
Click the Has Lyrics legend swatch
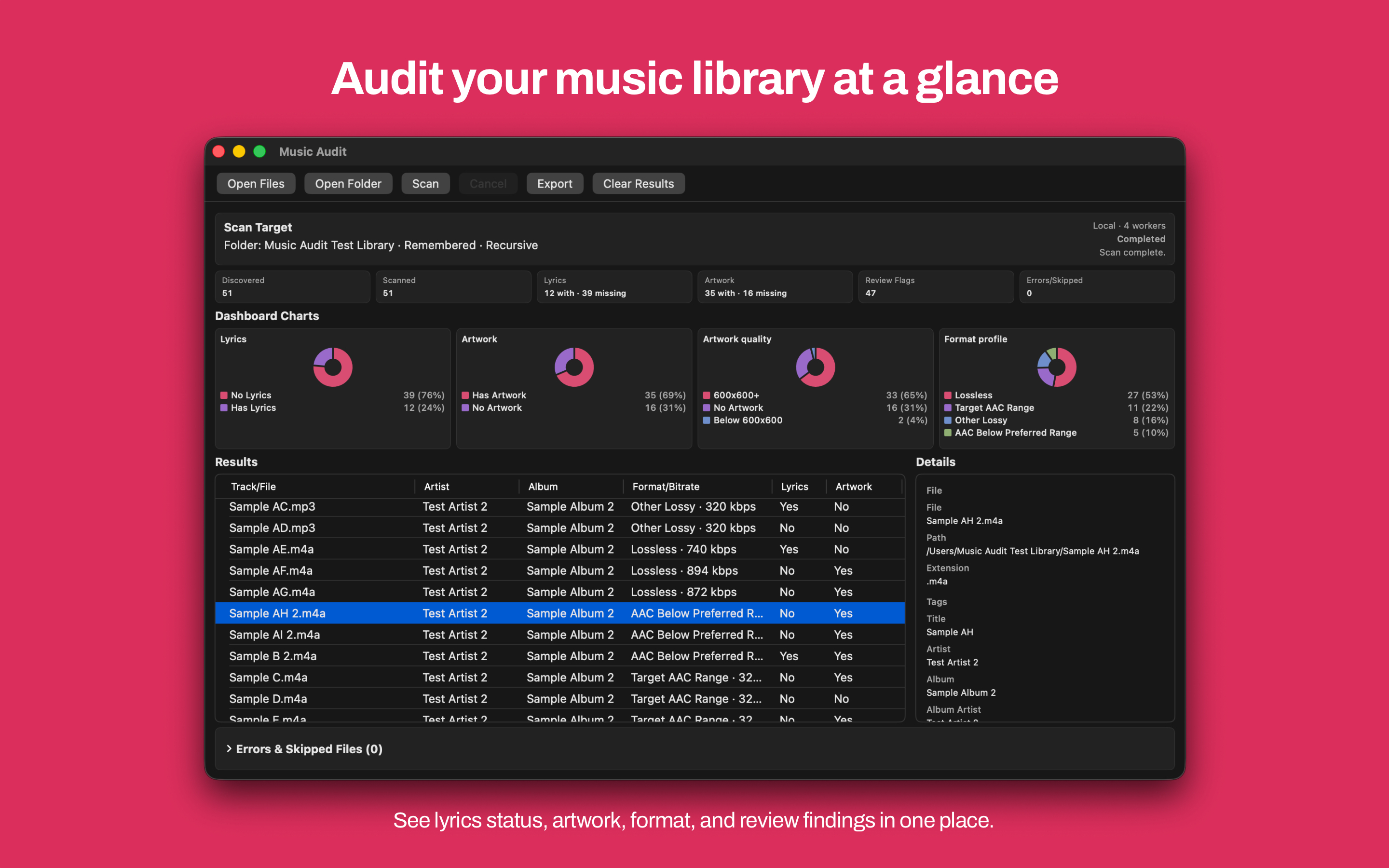pyautogui.click(x=224, y=407)
